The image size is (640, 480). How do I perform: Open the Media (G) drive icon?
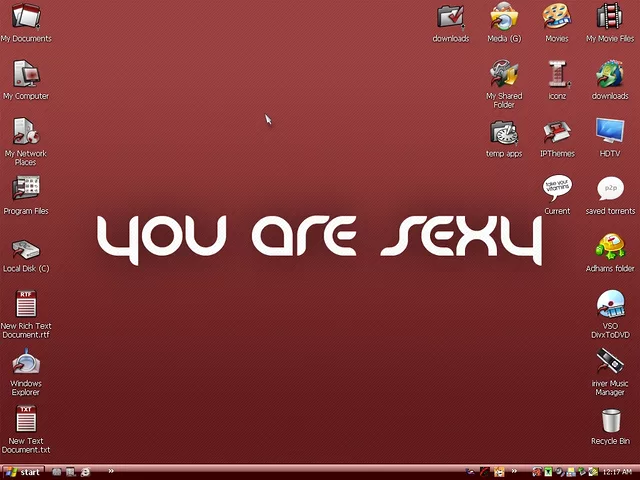pyautogui.click(x=504, y=22)
